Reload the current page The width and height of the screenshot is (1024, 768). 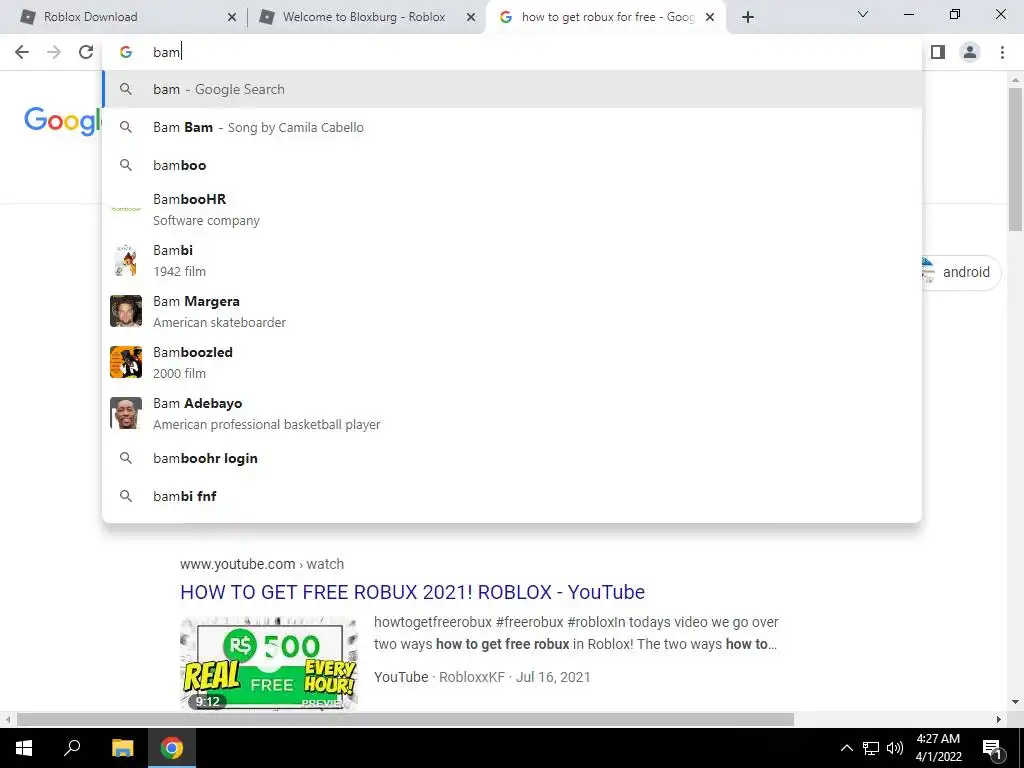coord(86,52)
